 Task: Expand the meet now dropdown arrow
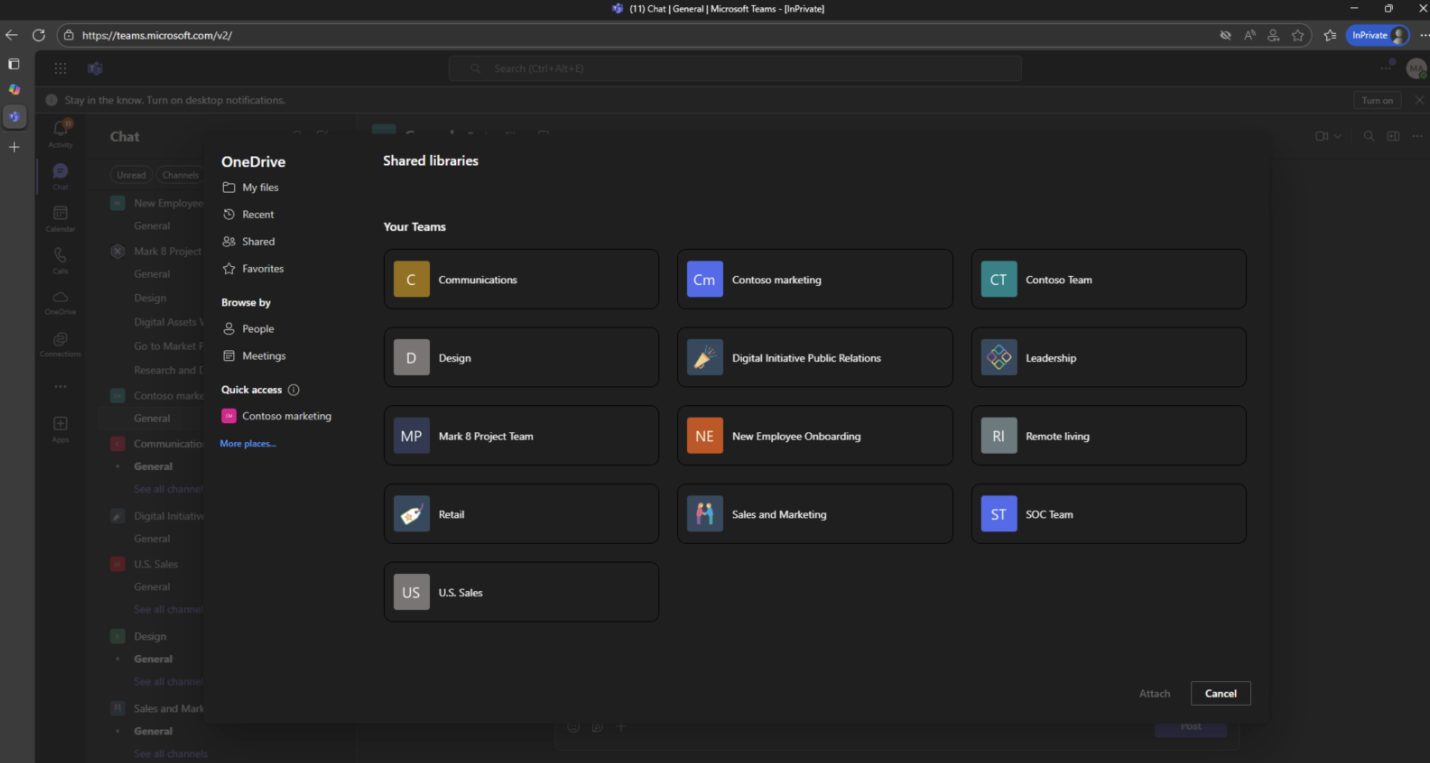(x=1337, y=136)
